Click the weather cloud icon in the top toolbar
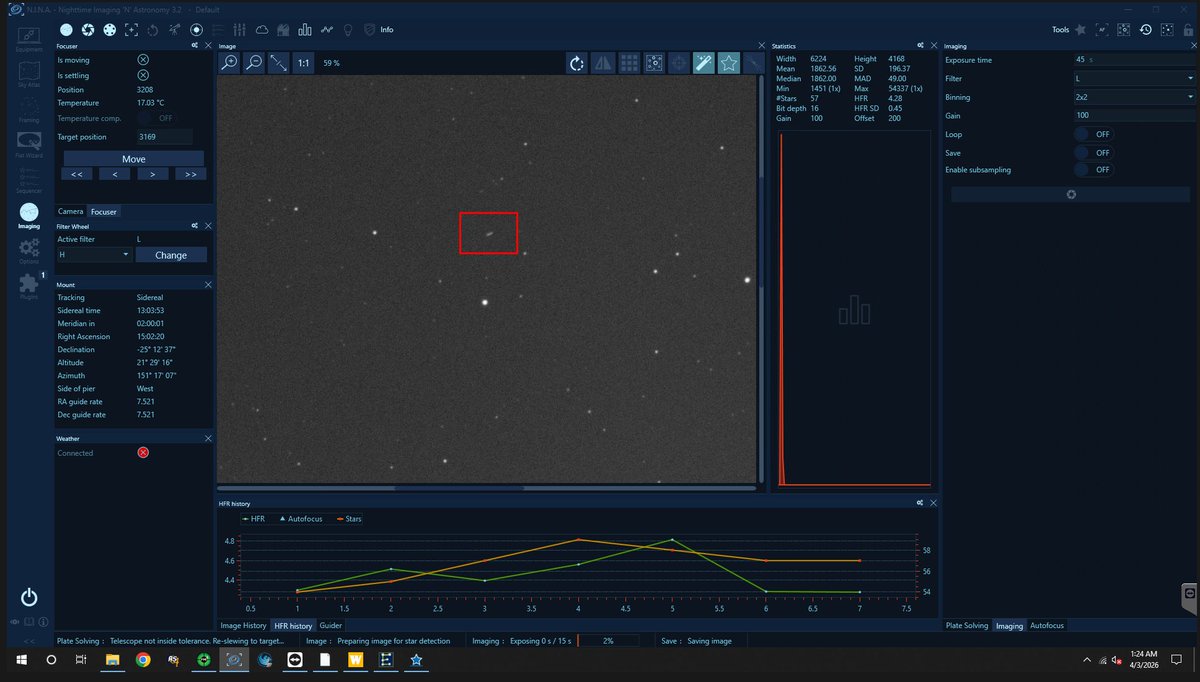This screenshot has height=682, width=1200. point(261,29)
